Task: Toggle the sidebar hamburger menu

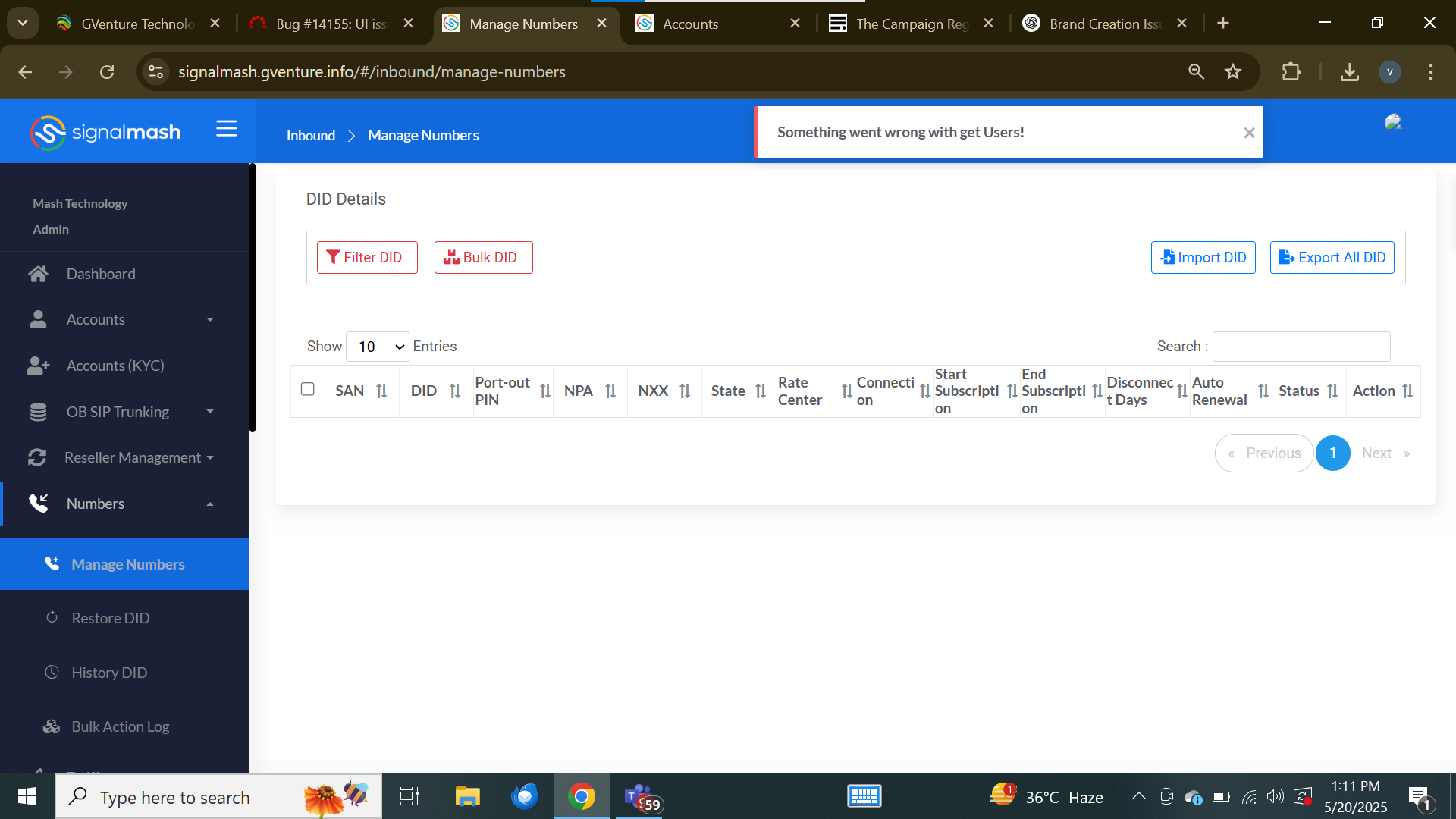Action: [226, 129]
